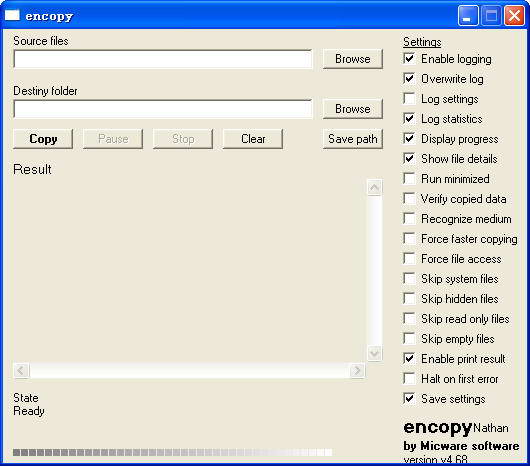Screen dimensions: 530x466
Task: Toggle the Save settings checkbox
Action: (409, 398)
